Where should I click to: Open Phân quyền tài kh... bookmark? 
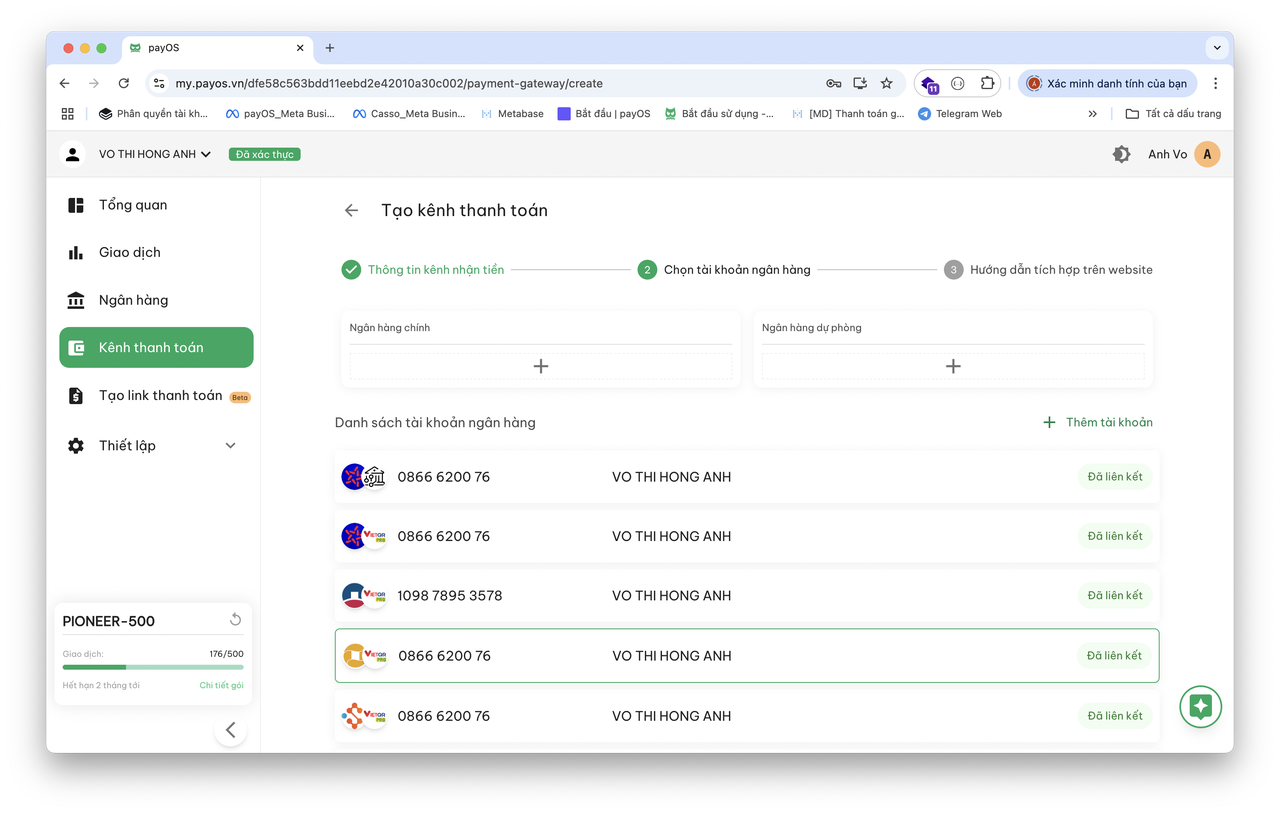coord(152,114)
